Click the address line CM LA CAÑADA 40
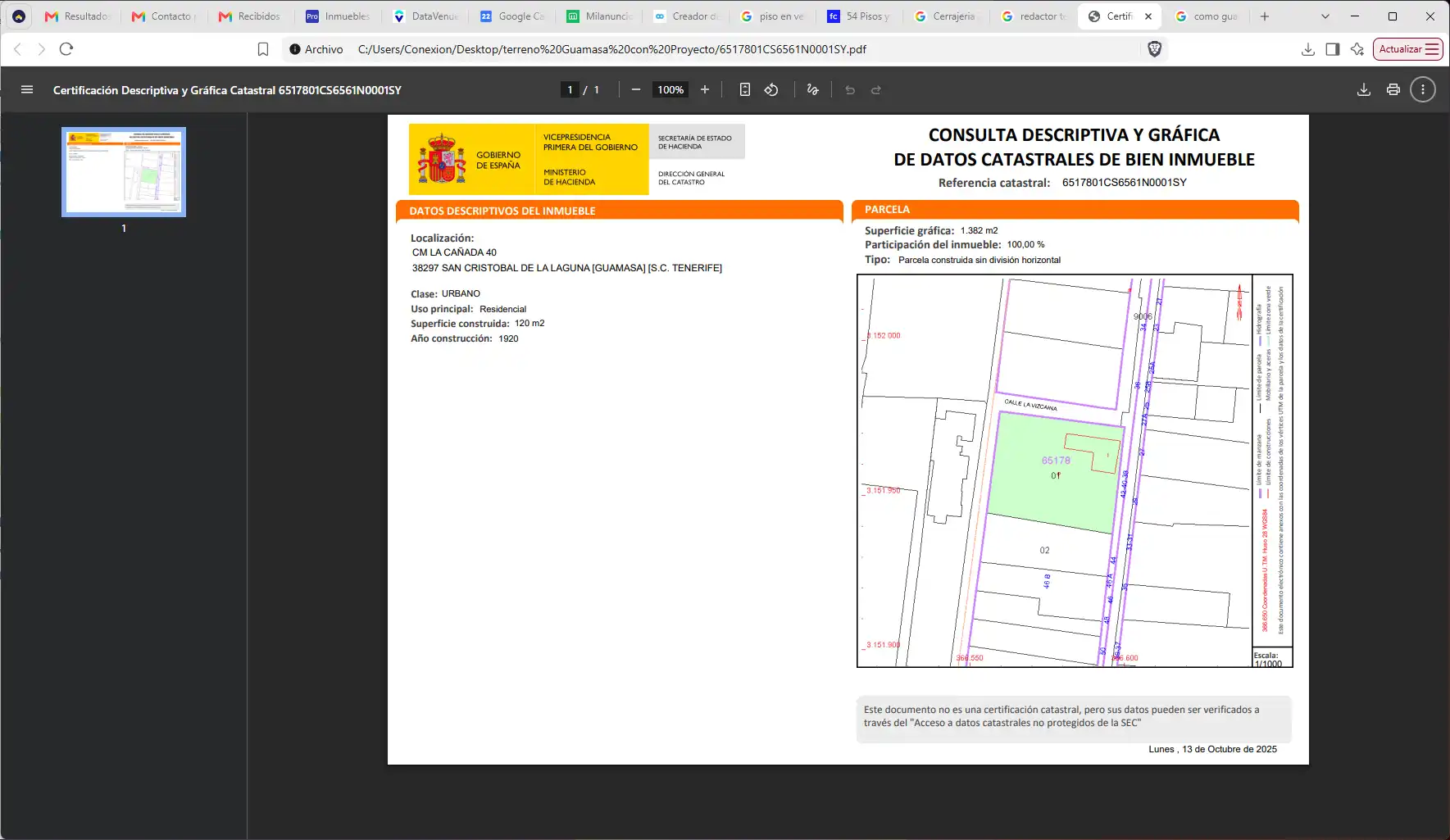The image size is (1450, 840). tap(454, 252)
